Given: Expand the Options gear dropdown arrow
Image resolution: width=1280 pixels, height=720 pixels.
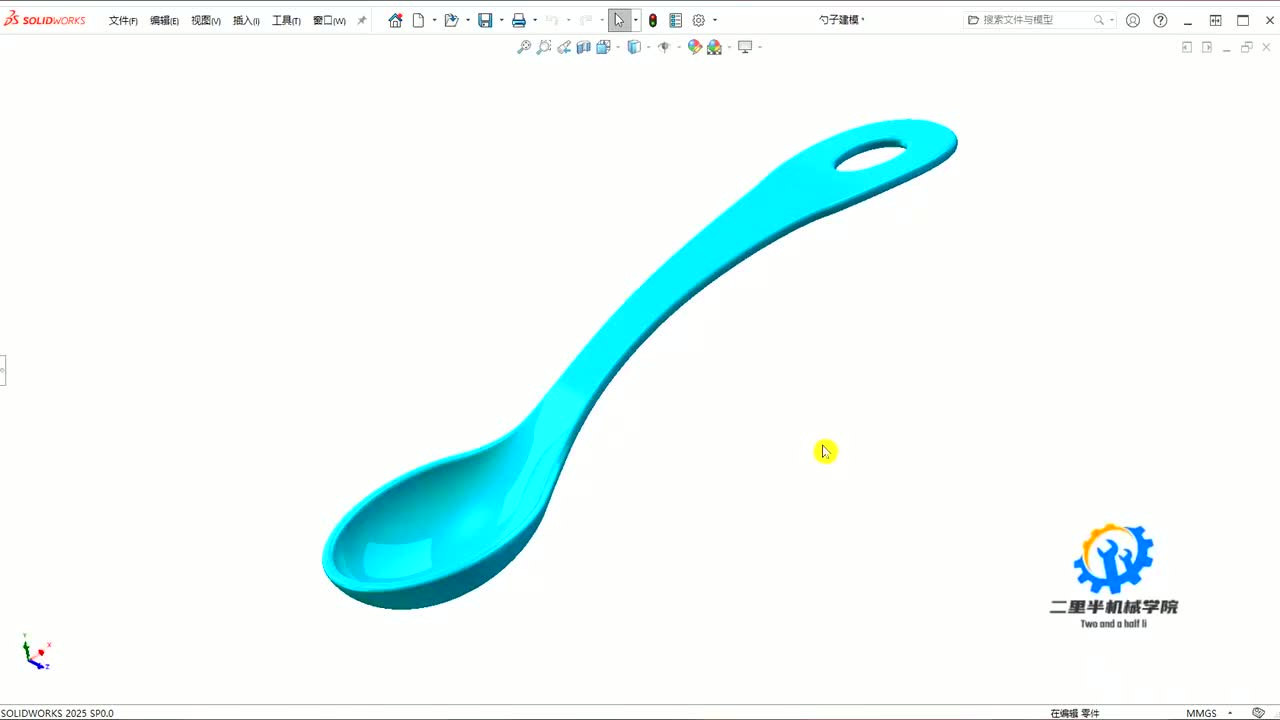Looking at the screenshot, I should (x=715, y=20).
